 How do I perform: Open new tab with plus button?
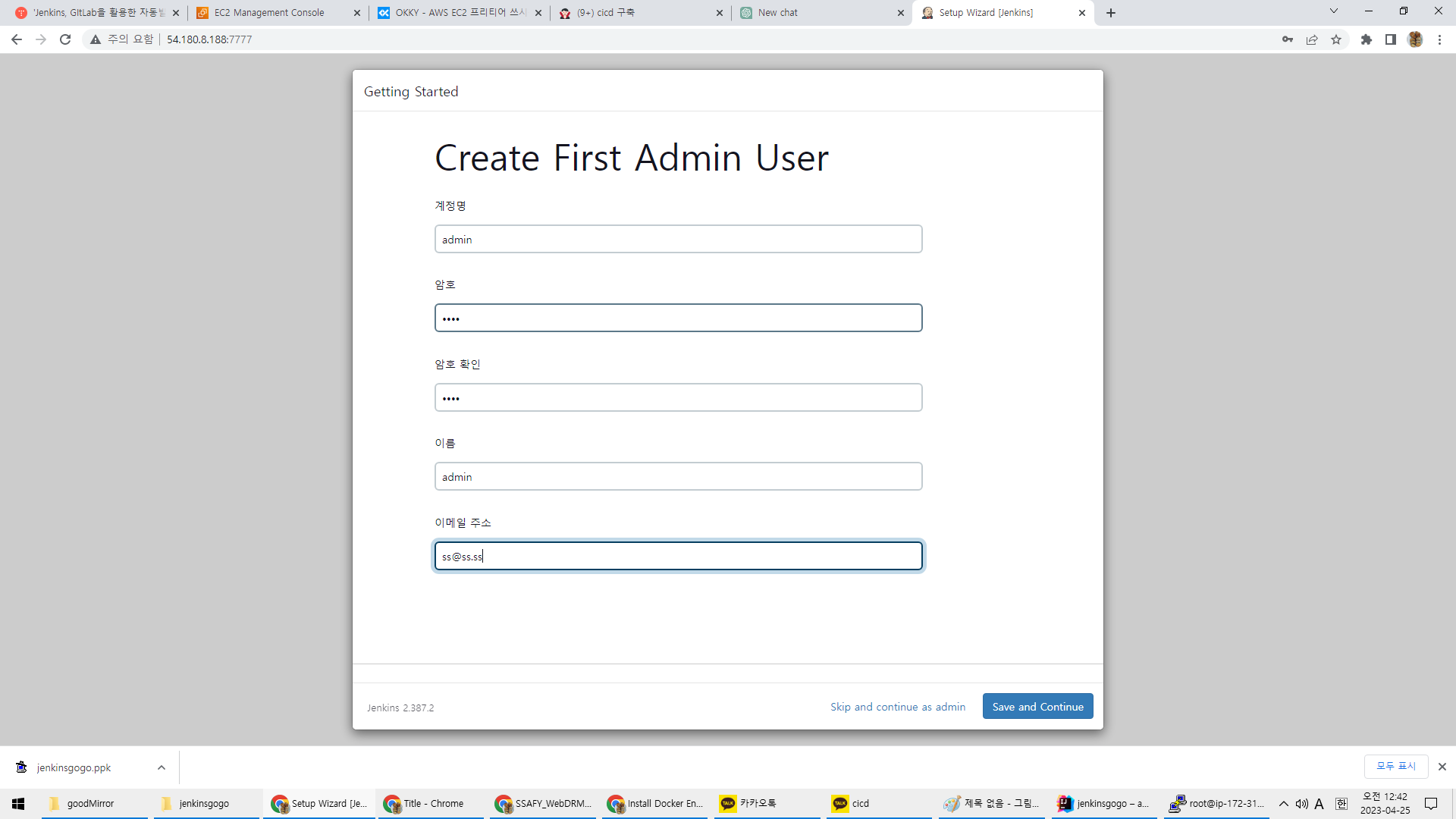[x=1111, y=13]
